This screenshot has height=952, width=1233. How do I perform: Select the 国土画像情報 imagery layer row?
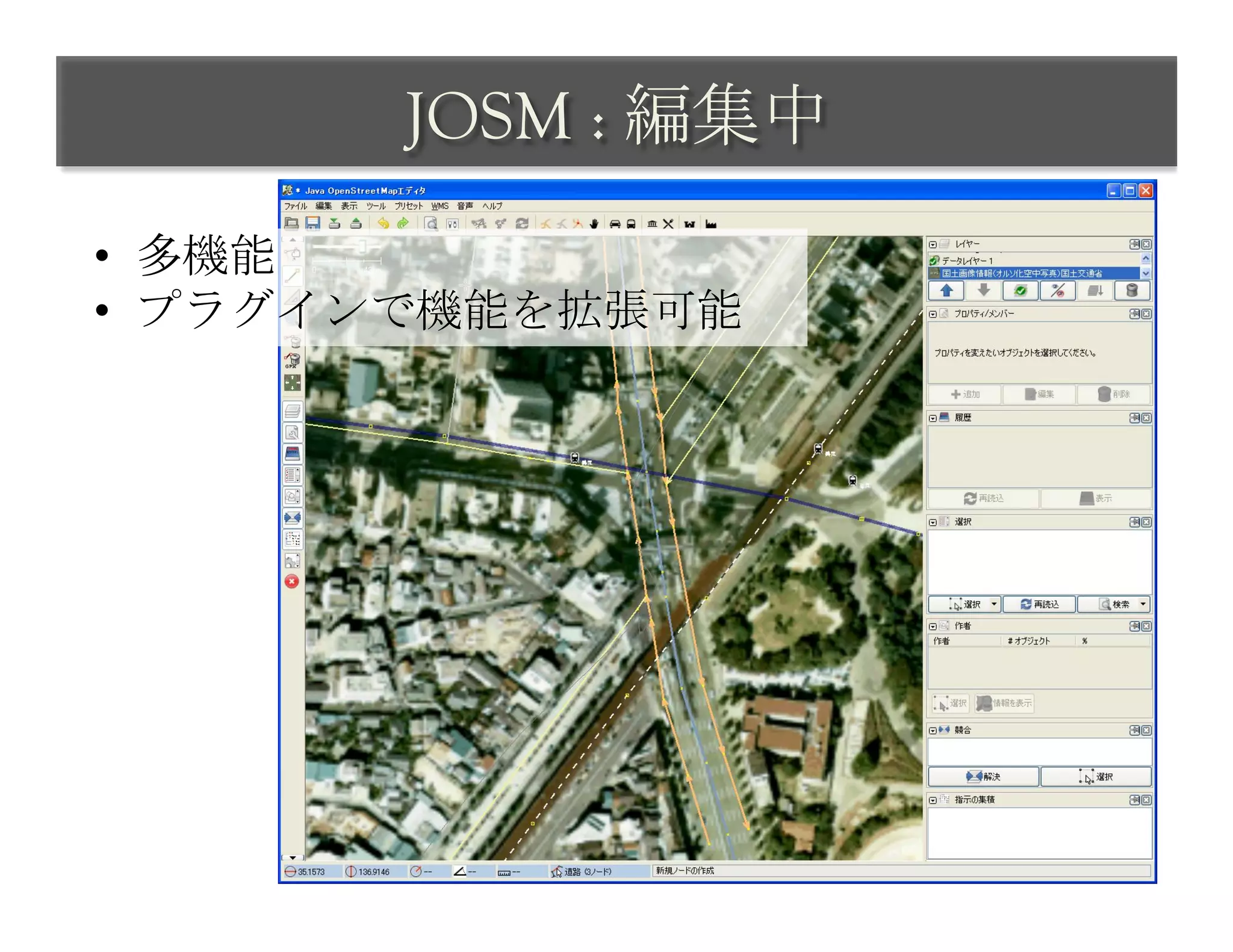click(x=1034, y=273)
